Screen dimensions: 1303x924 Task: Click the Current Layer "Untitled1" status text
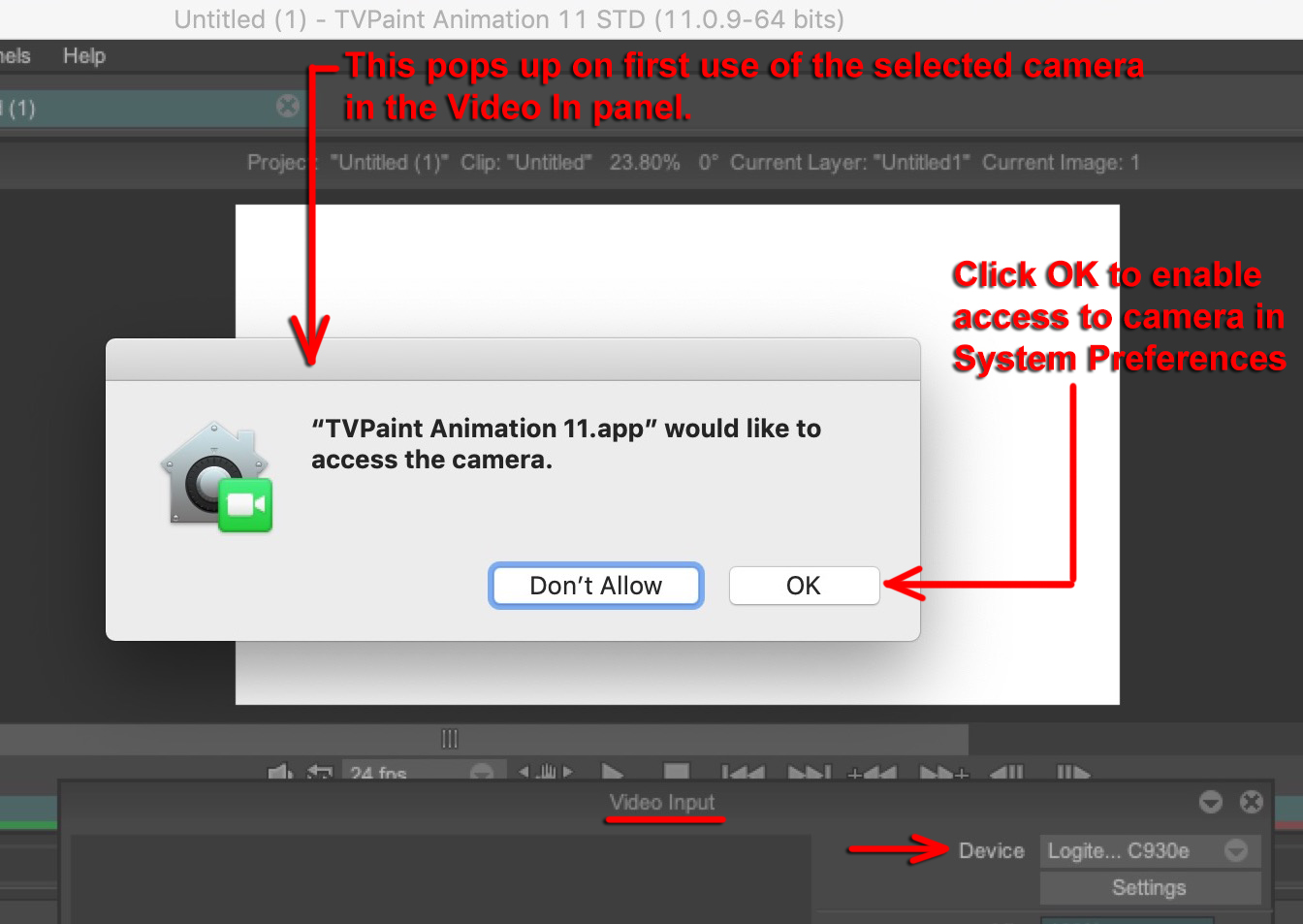pyautogui.click(x=850, y=162)
